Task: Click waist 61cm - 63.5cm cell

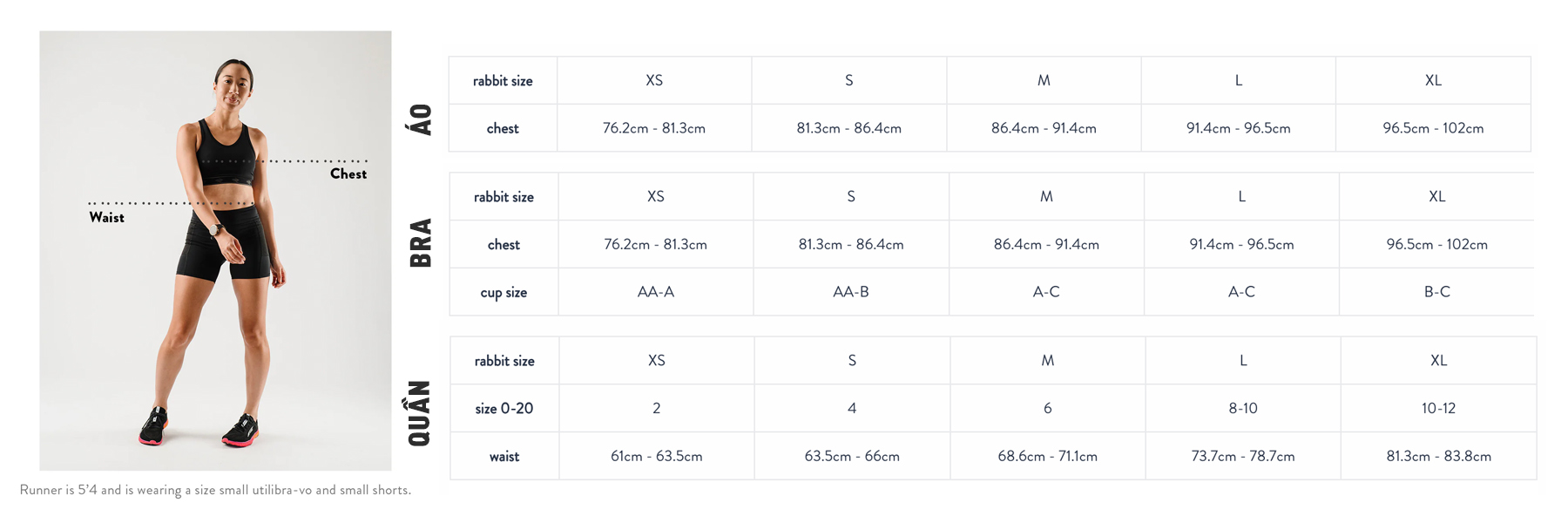Action: click(657, 456)
